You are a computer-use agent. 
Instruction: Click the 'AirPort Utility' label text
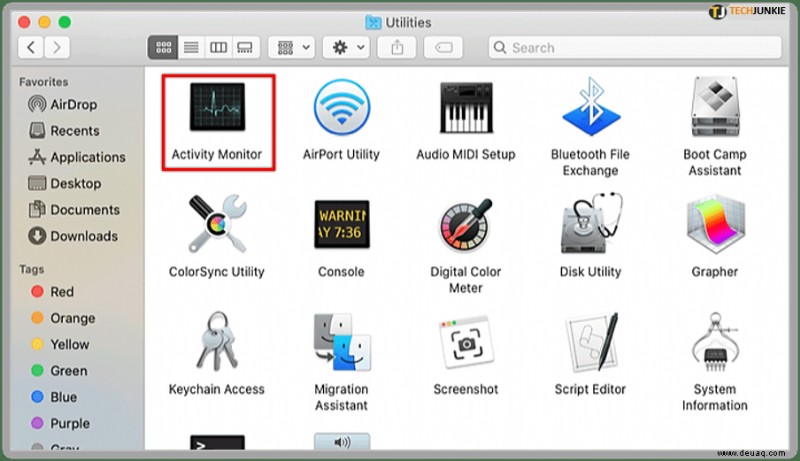click(341, 155)
